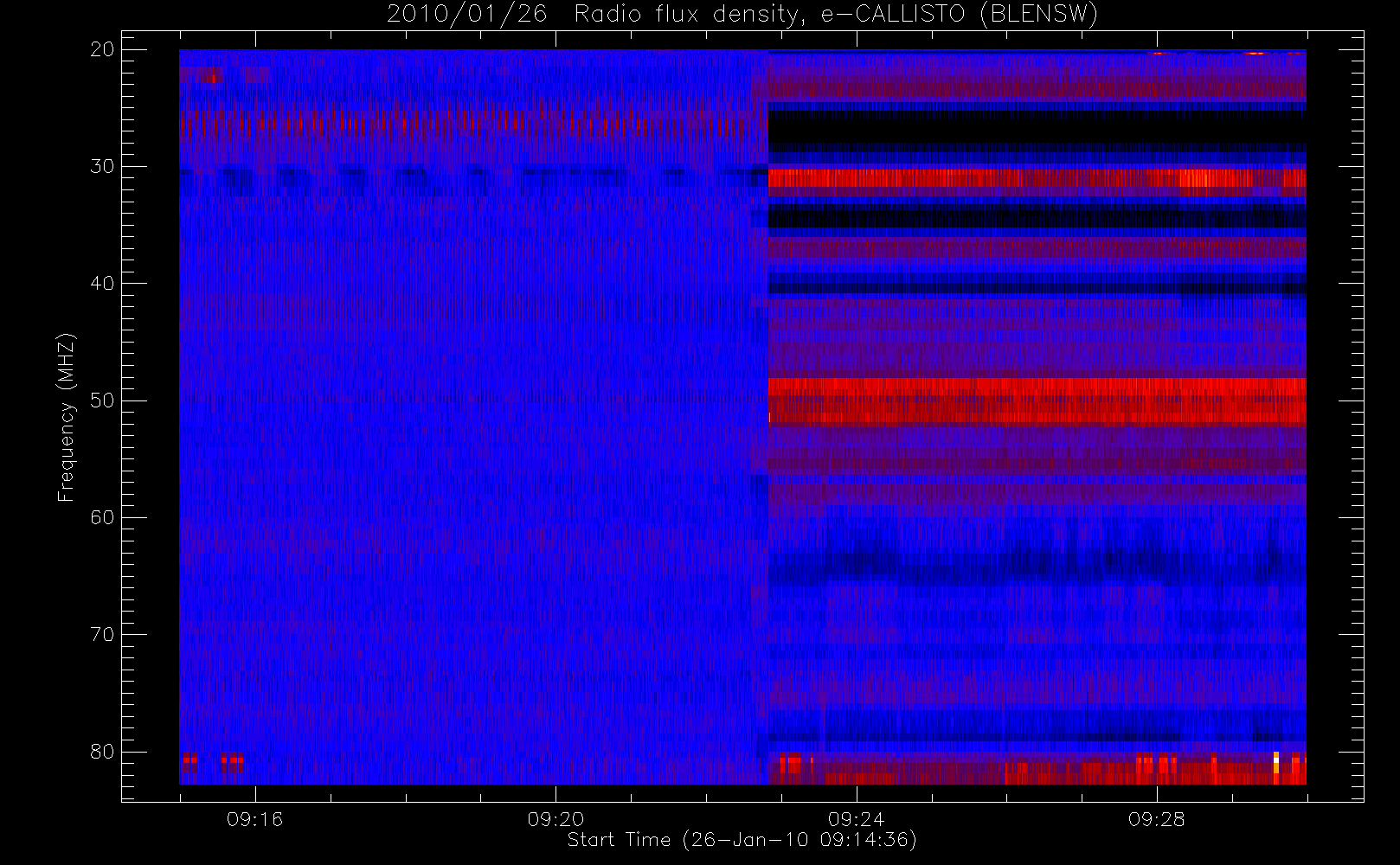Click the 09:28 time tick label
This screenshot has width=1400, height=865.
point(1157,819)
